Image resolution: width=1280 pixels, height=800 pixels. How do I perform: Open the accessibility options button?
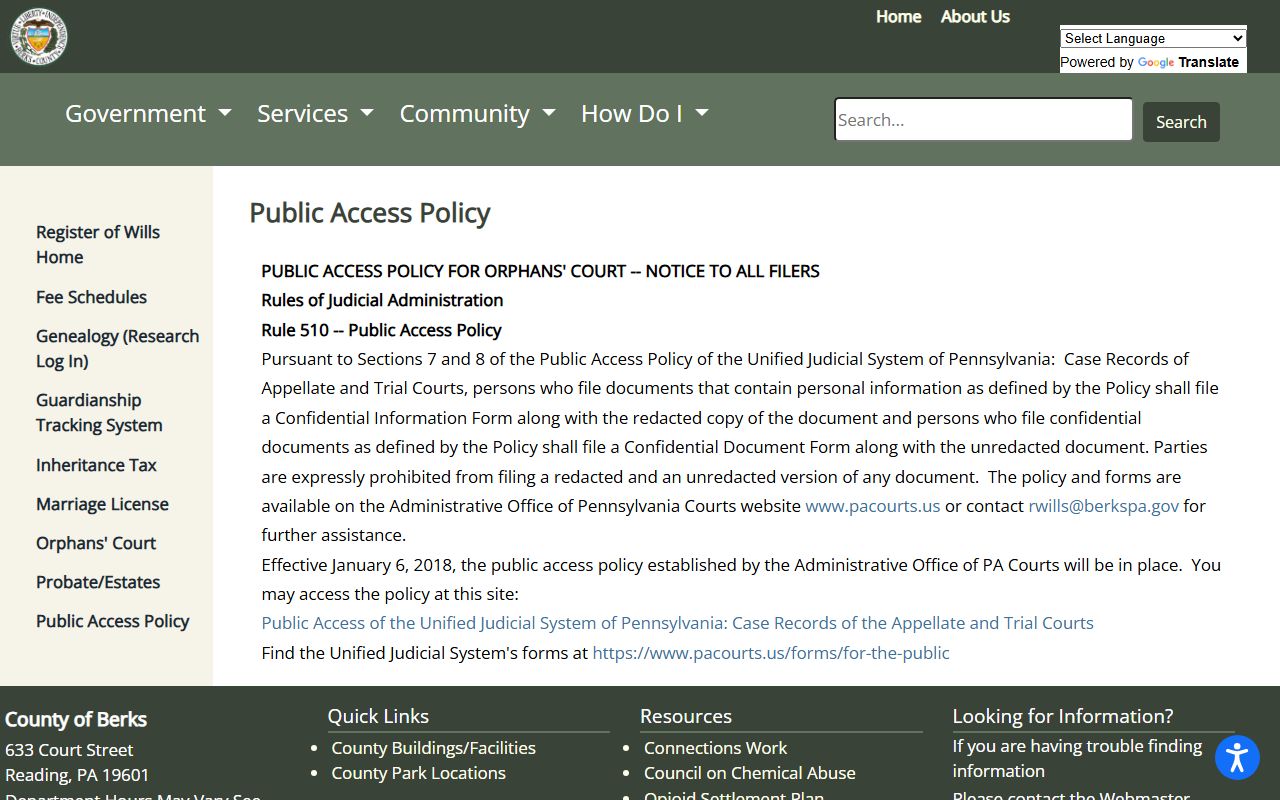[x=1237, y=757]
